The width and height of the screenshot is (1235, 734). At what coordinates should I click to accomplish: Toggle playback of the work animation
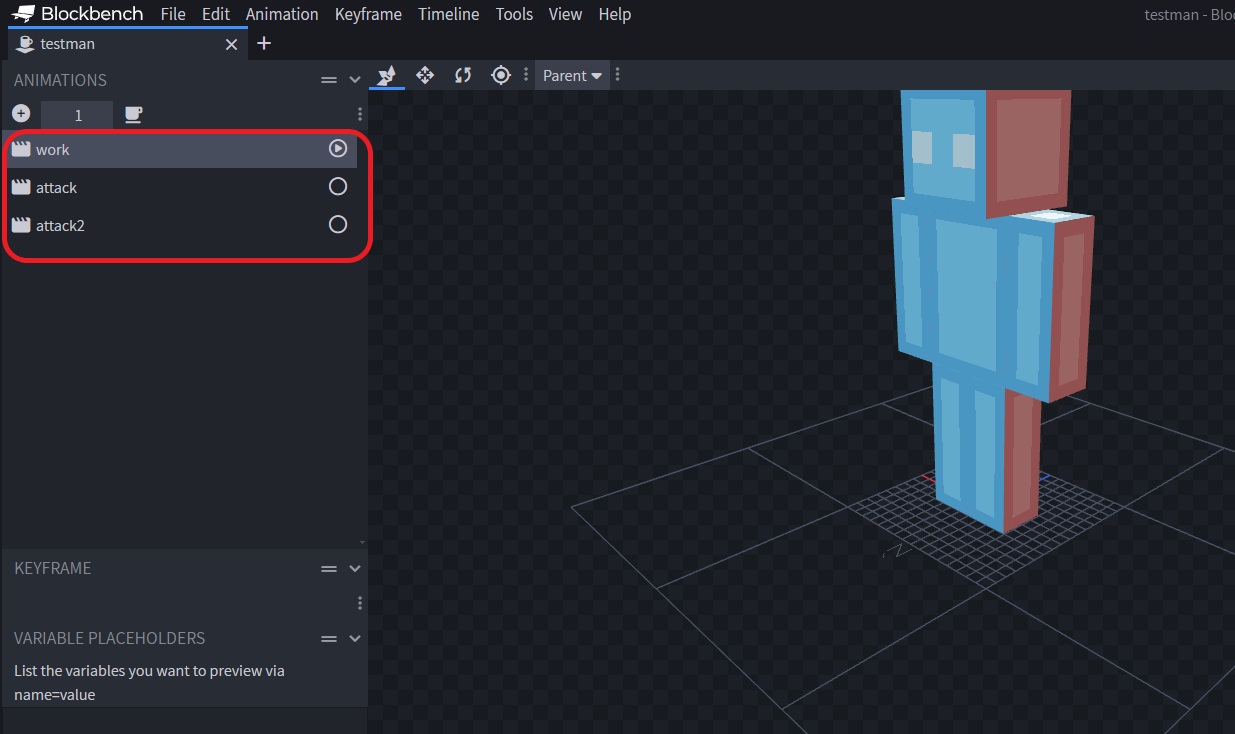coord(337,147)
